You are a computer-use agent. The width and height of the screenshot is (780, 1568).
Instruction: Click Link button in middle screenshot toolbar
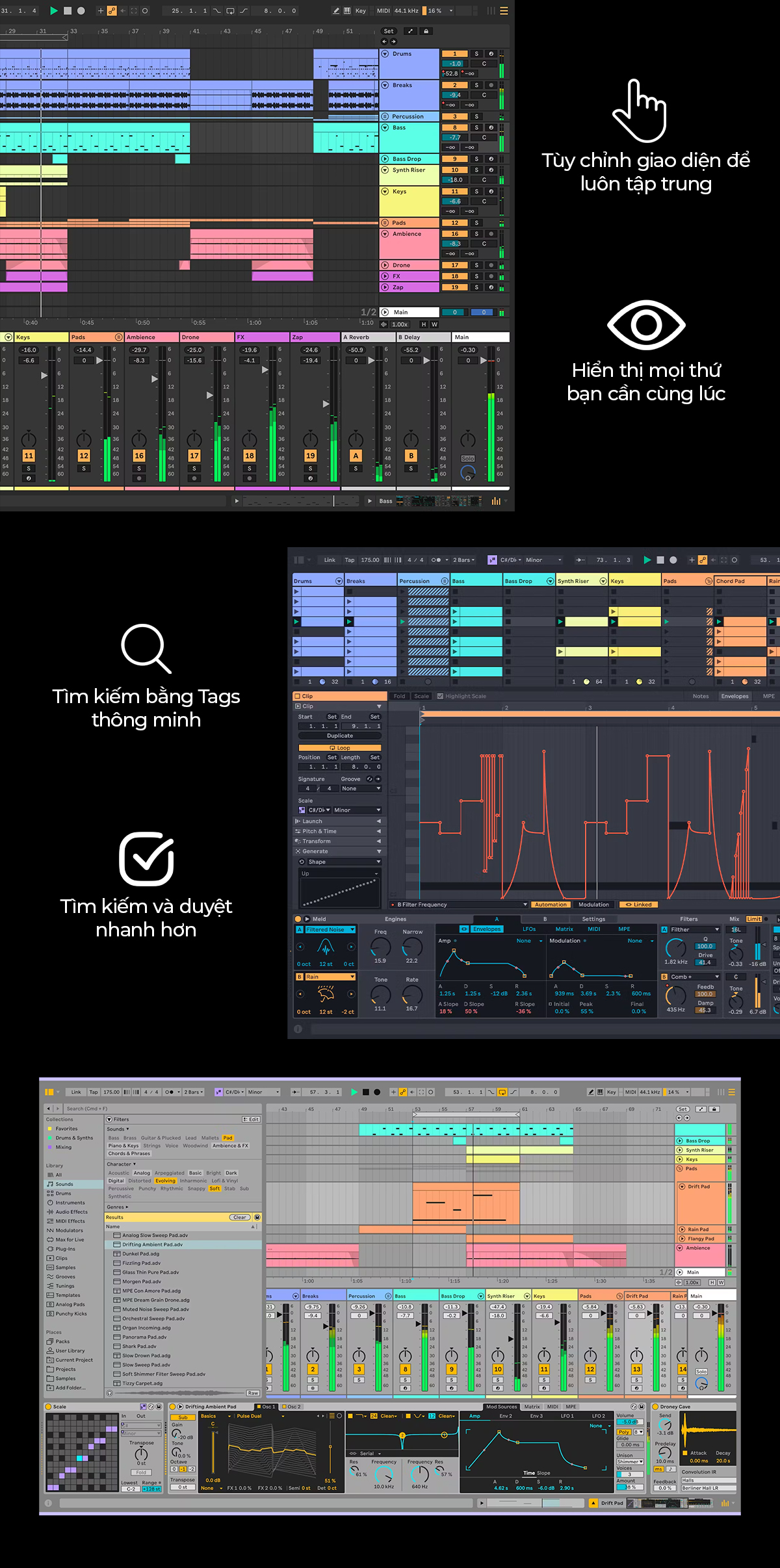click(330, 559)
